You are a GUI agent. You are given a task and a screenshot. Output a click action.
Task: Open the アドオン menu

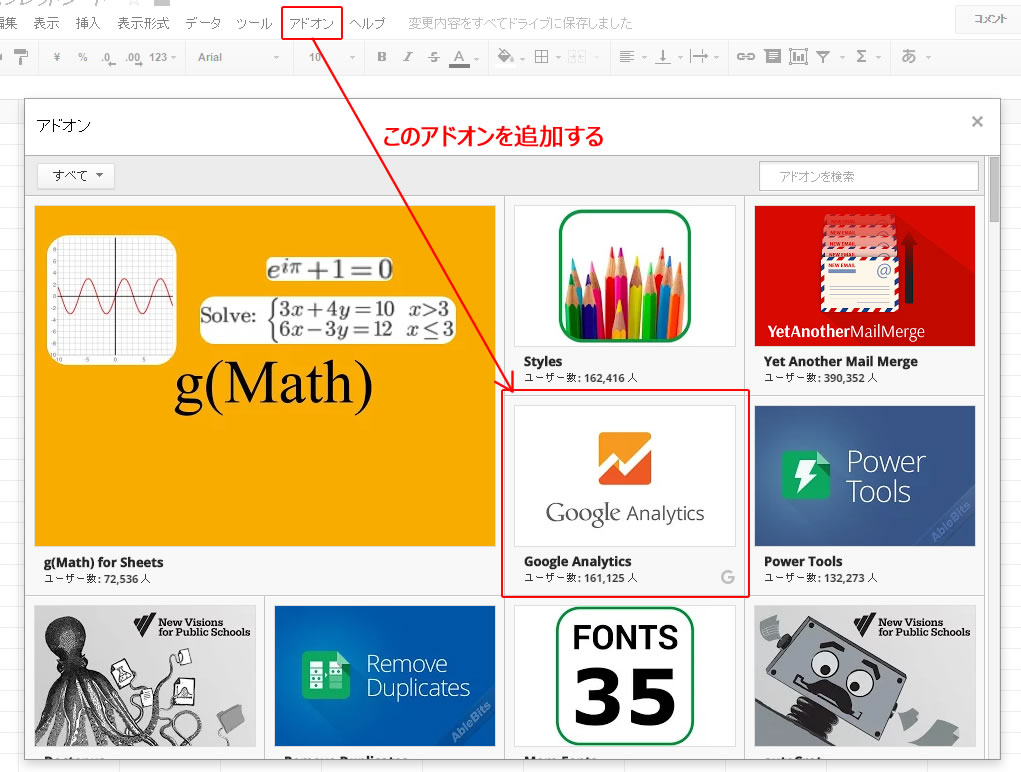click(312, 23)
